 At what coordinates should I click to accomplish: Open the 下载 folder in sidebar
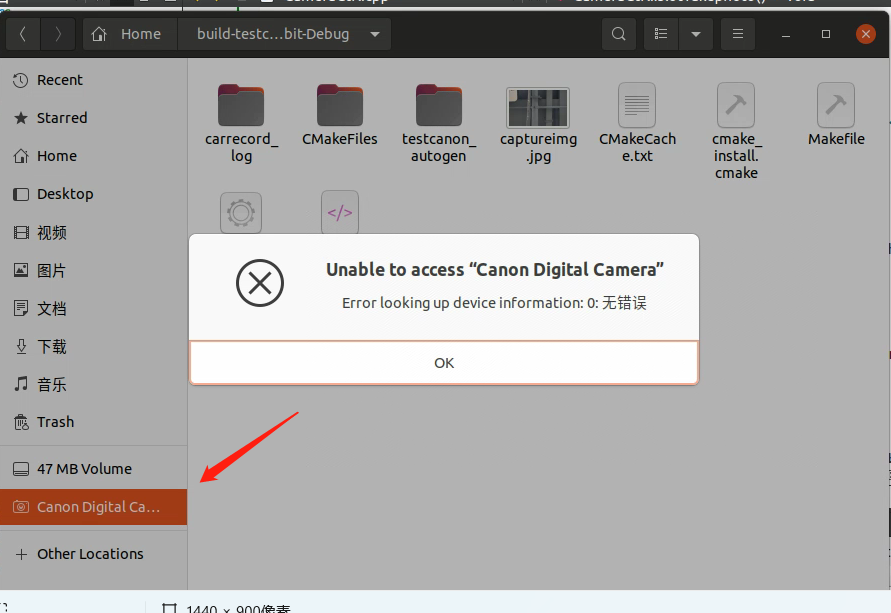click(x=93, y=347)
